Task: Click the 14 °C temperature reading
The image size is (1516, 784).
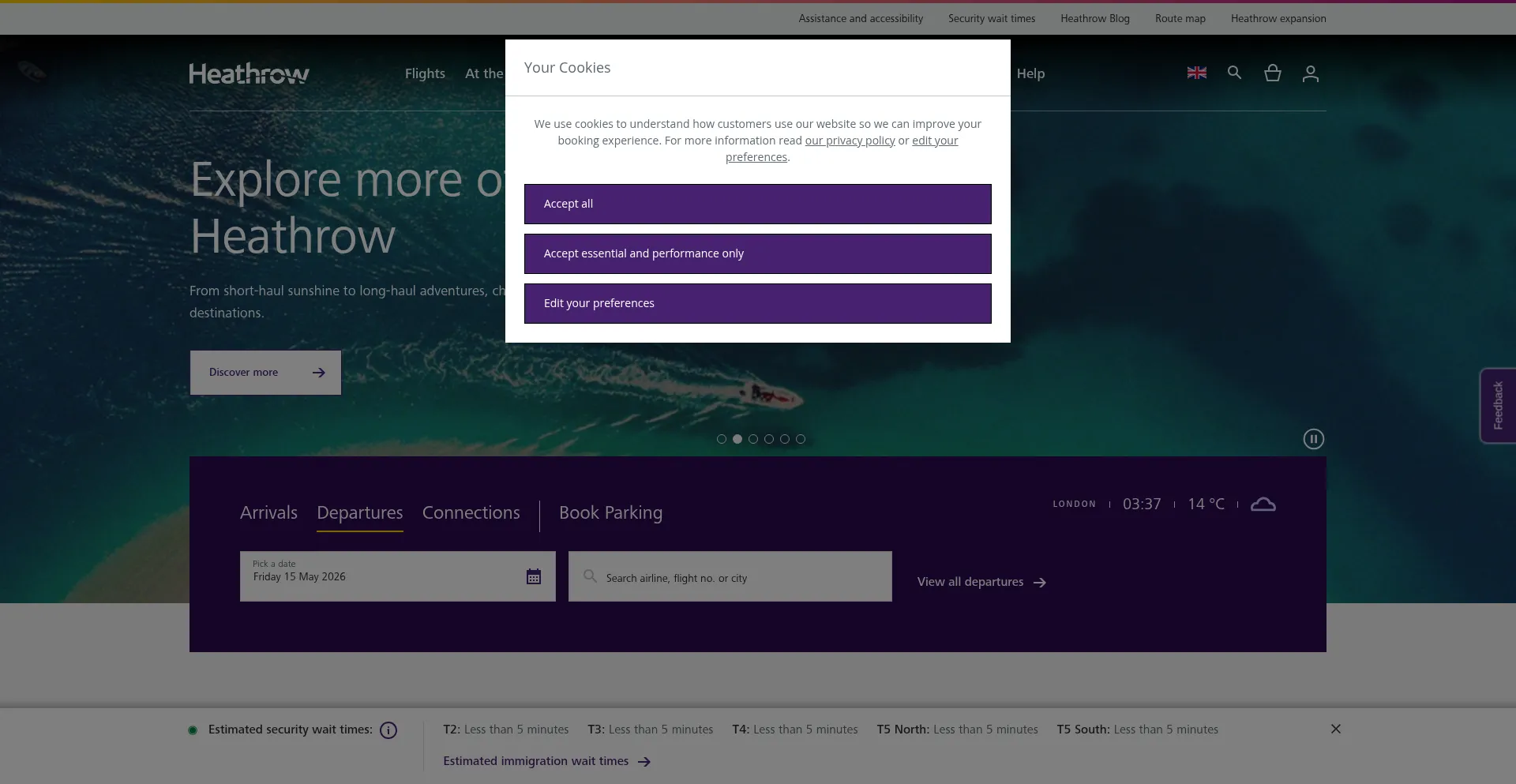Action: coord(1206,504)
